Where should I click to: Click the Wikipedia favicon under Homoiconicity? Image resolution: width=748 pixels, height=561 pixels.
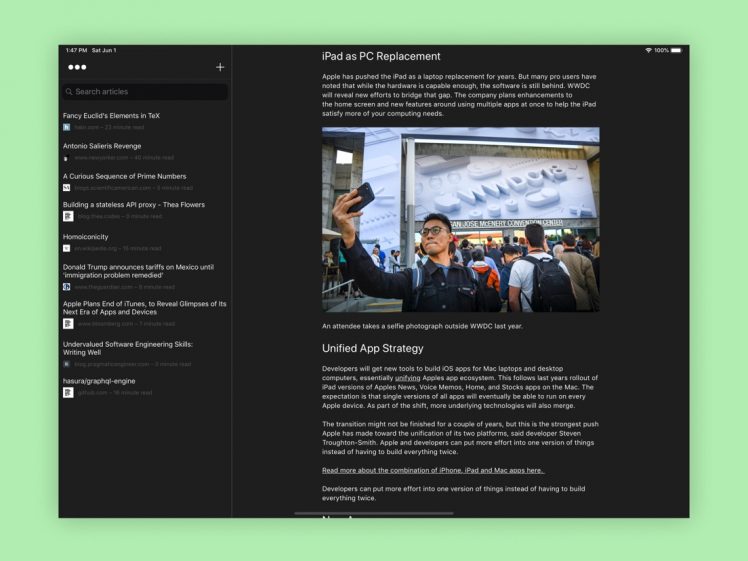tap(67, 248)
